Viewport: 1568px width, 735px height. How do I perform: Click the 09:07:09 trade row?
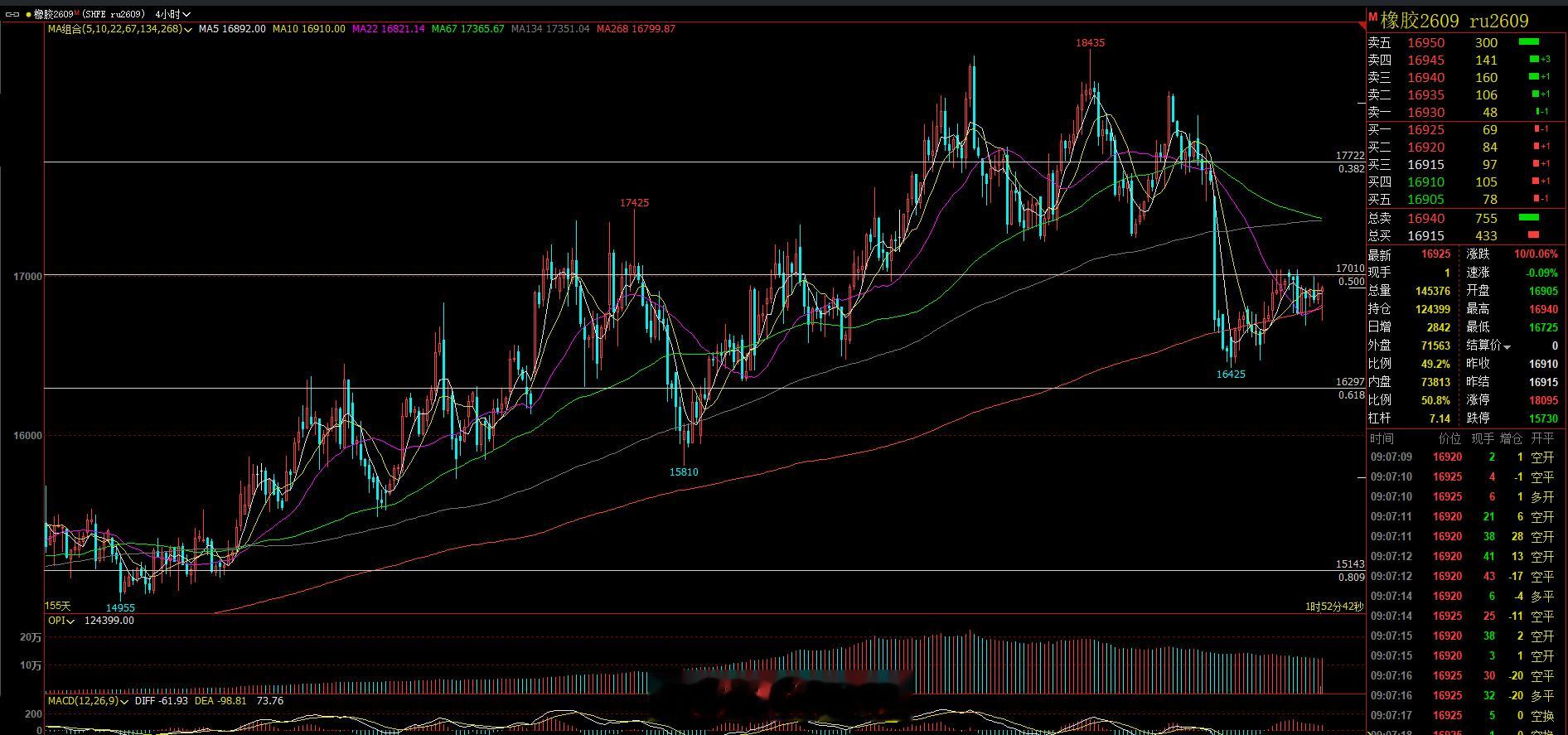pyautogui.click(x=1464, y=457)
